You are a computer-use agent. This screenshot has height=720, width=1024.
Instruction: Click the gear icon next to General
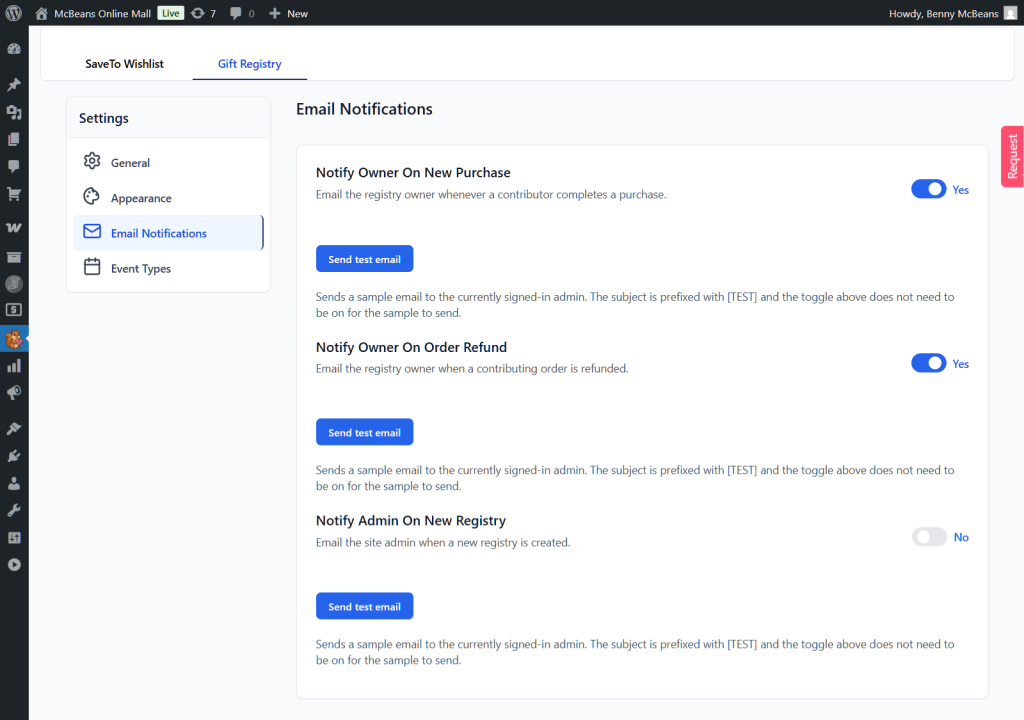pos(92,161)
